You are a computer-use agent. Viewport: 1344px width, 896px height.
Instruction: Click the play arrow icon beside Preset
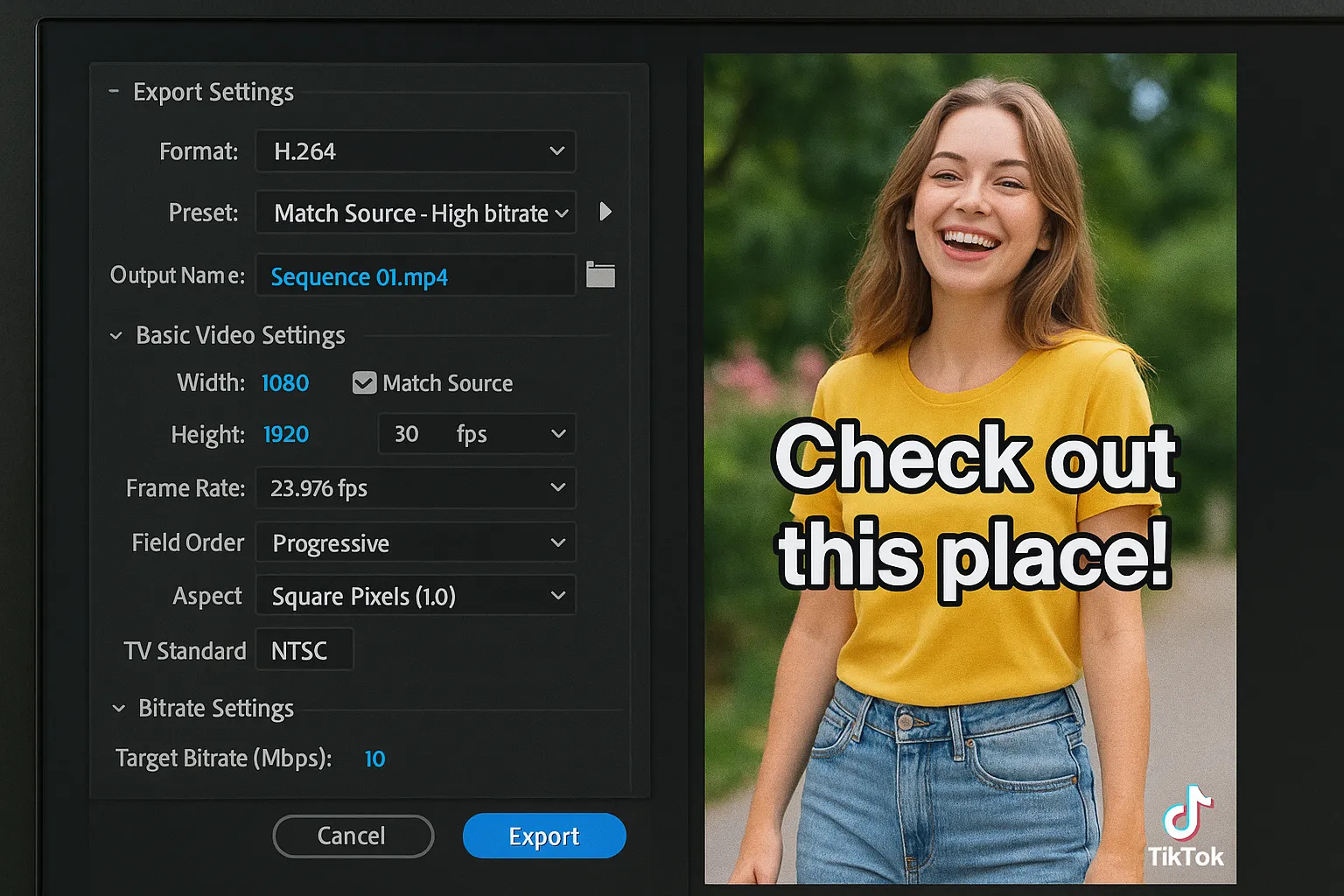(605, 212)
